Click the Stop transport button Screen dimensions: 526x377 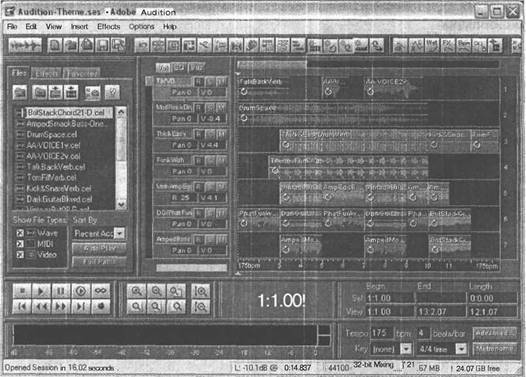[22, 291]
